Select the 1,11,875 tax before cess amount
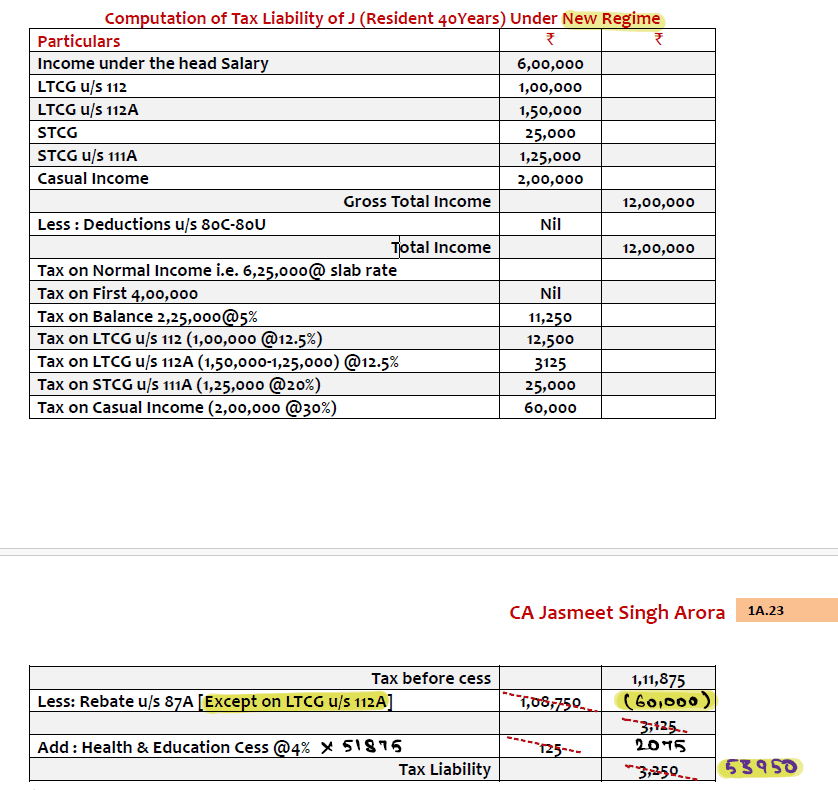 click(658, 679)
